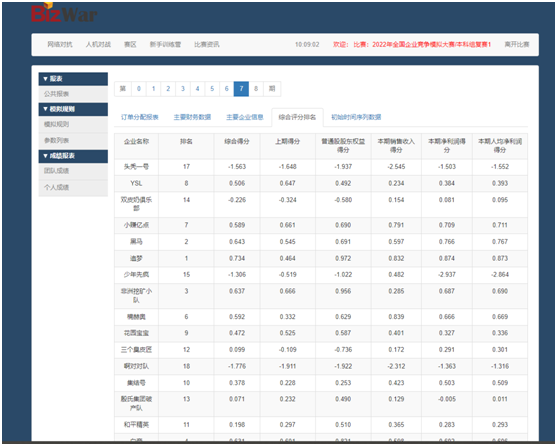Click company name YSL
The width and height of the screenshot is (557, 446).
(136, 183)
